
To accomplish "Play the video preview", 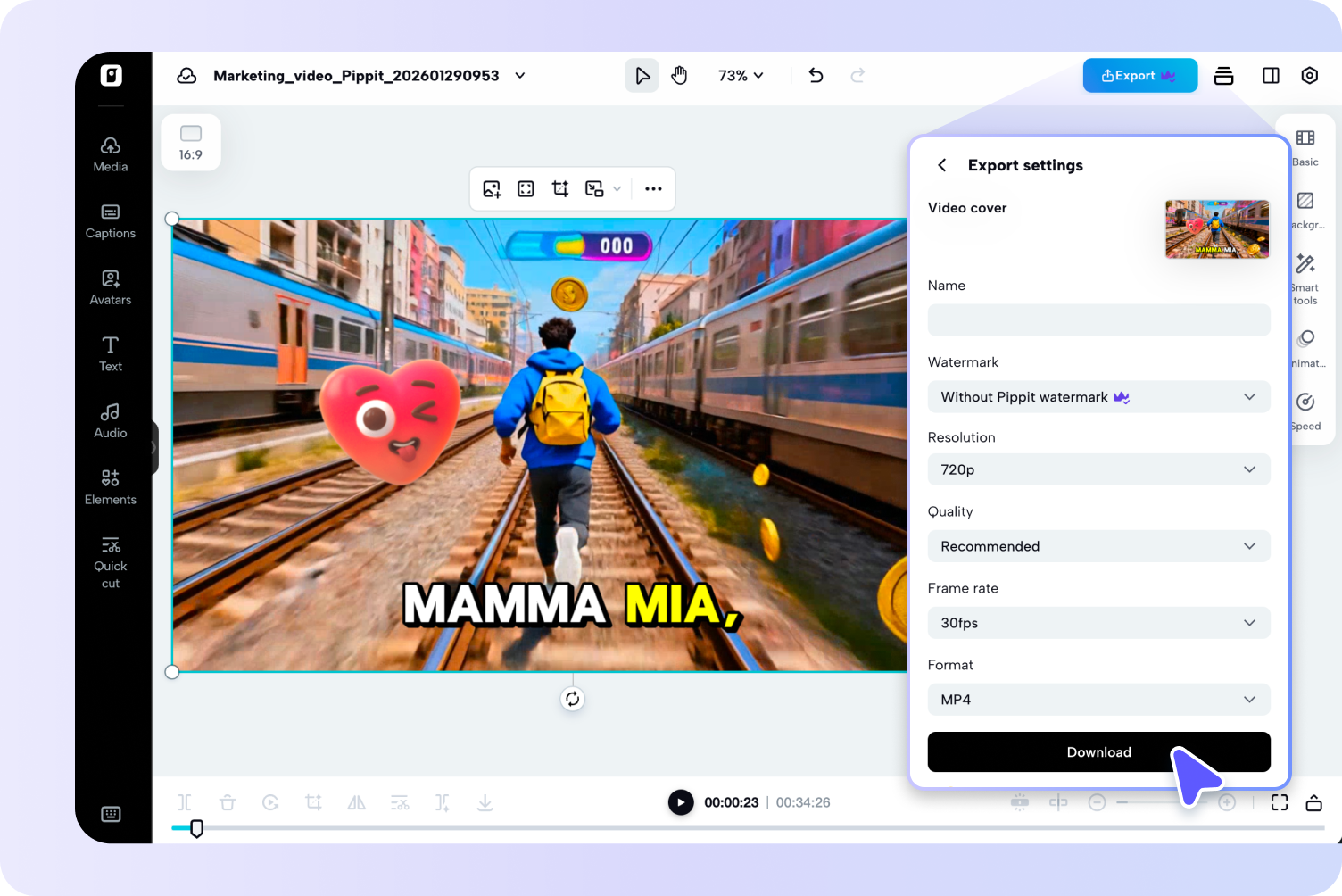I will (681, 802).
